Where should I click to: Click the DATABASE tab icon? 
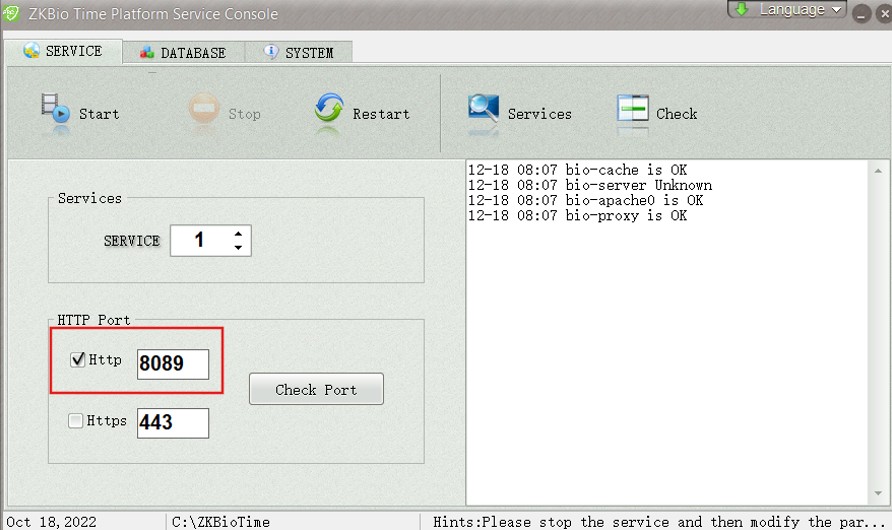[147, 53]
